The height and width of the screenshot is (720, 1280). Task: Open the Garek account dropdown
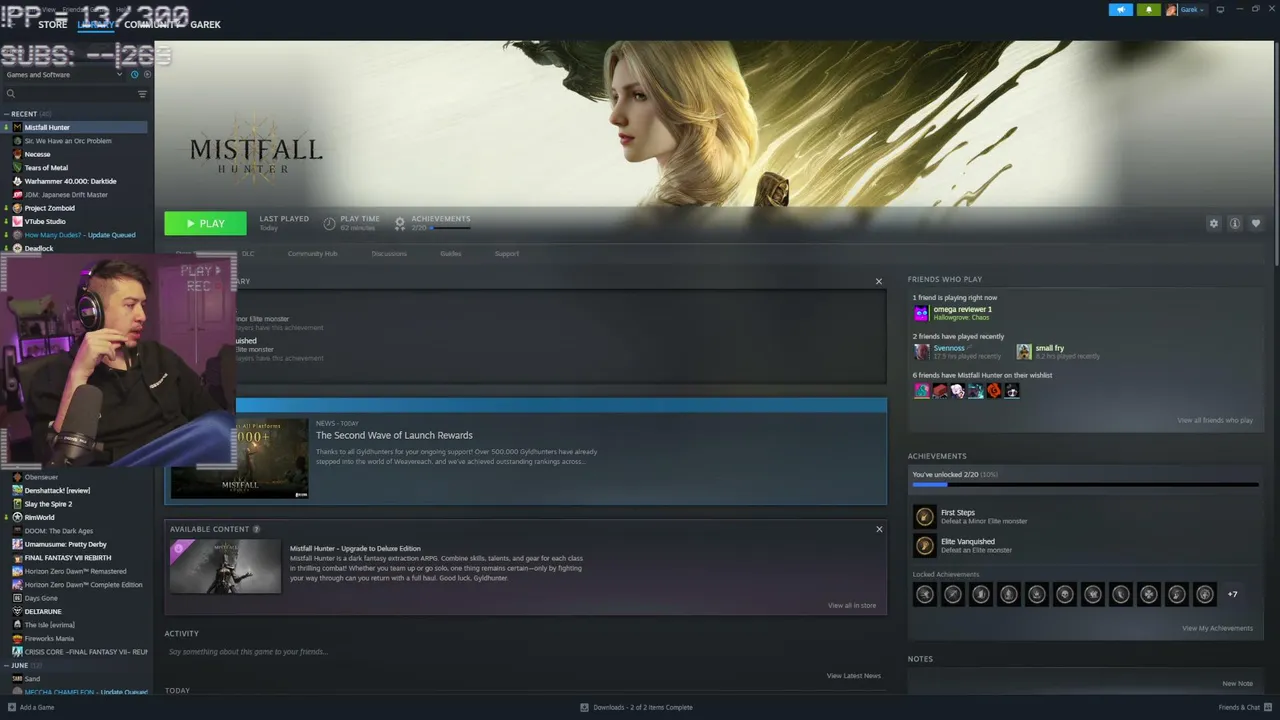coord(1186,10)
